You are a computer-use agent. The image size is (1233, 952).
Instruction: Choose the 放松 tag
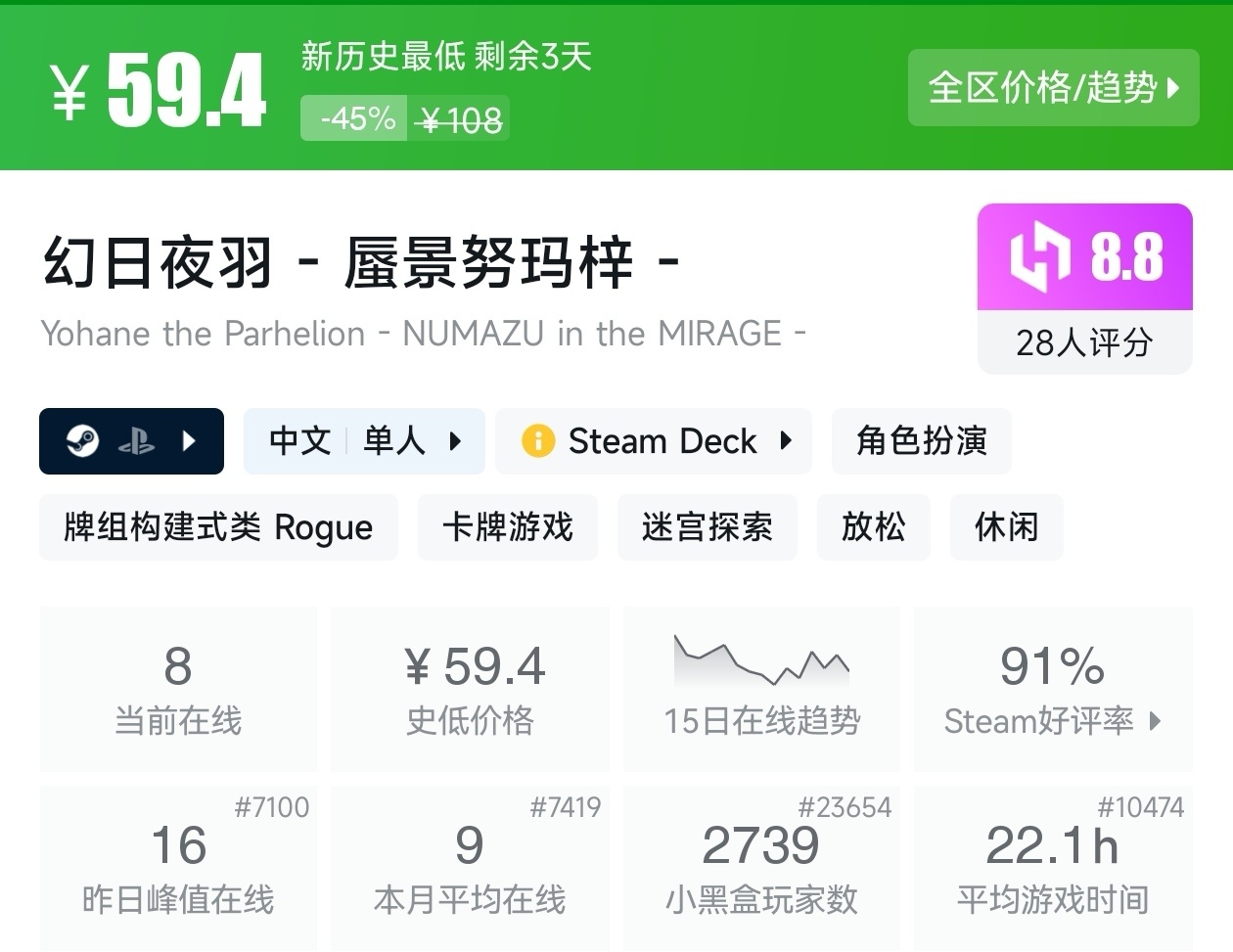pos(873,527)
